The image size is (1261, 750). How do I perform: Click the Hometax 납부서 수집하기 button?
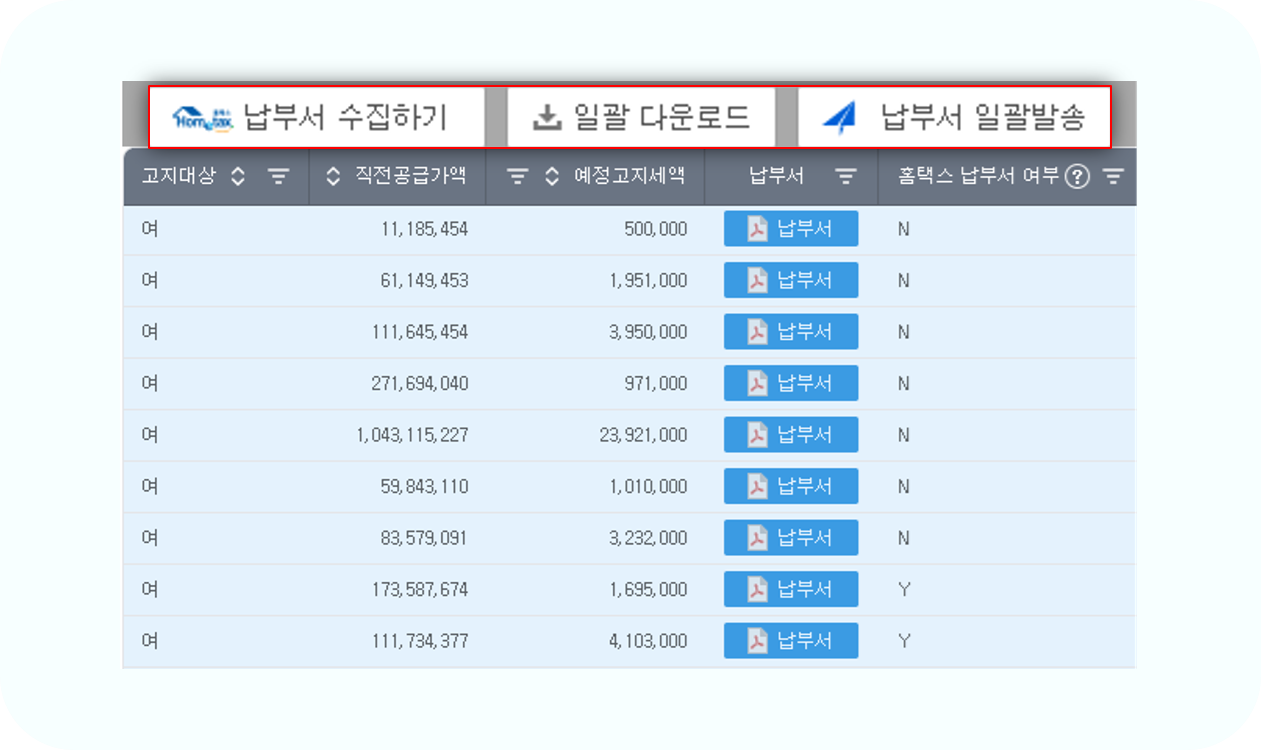click(316, 118)
